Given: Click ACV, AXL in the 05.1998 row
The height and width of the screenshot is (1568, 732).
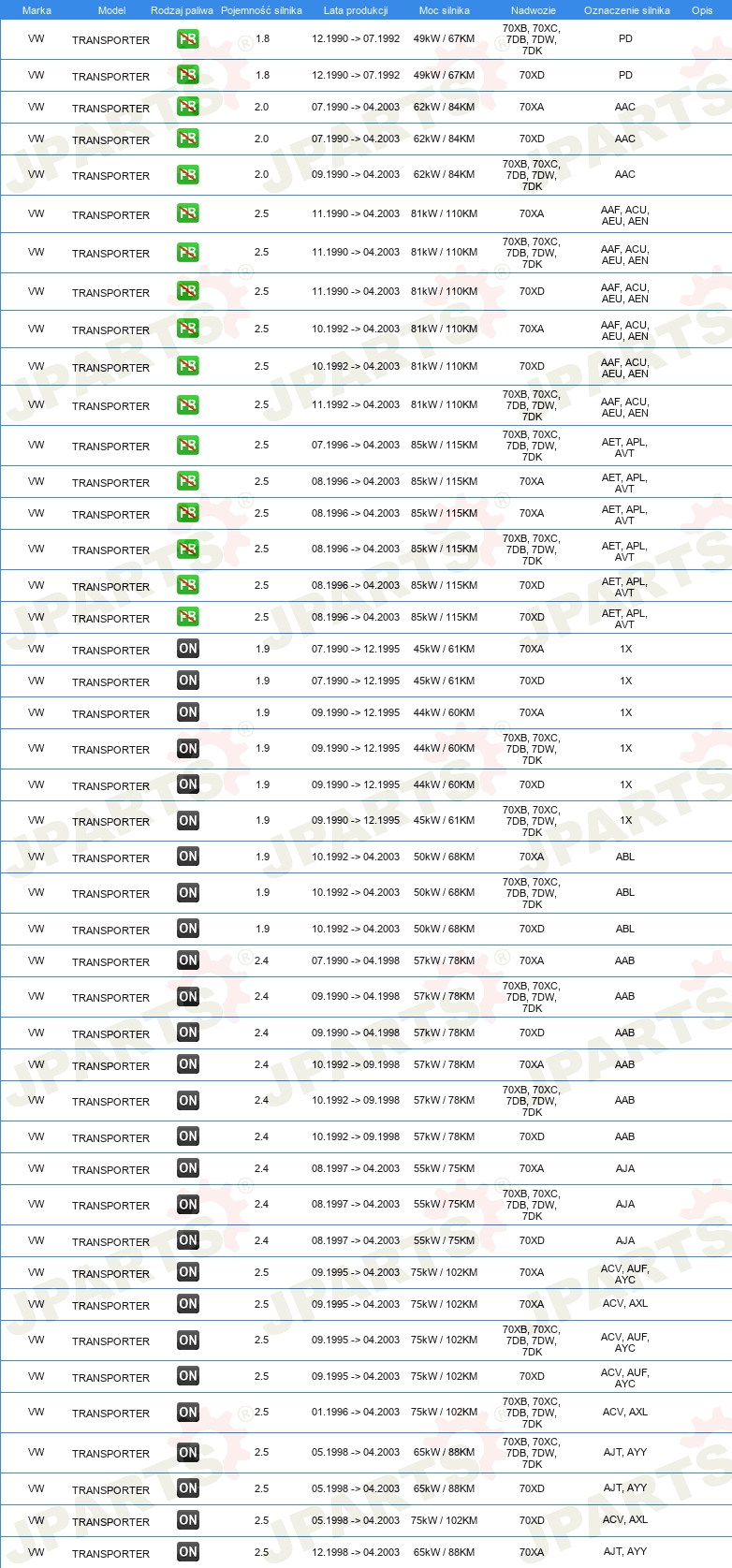Looking at the screenshot, I should (625, 1519).
